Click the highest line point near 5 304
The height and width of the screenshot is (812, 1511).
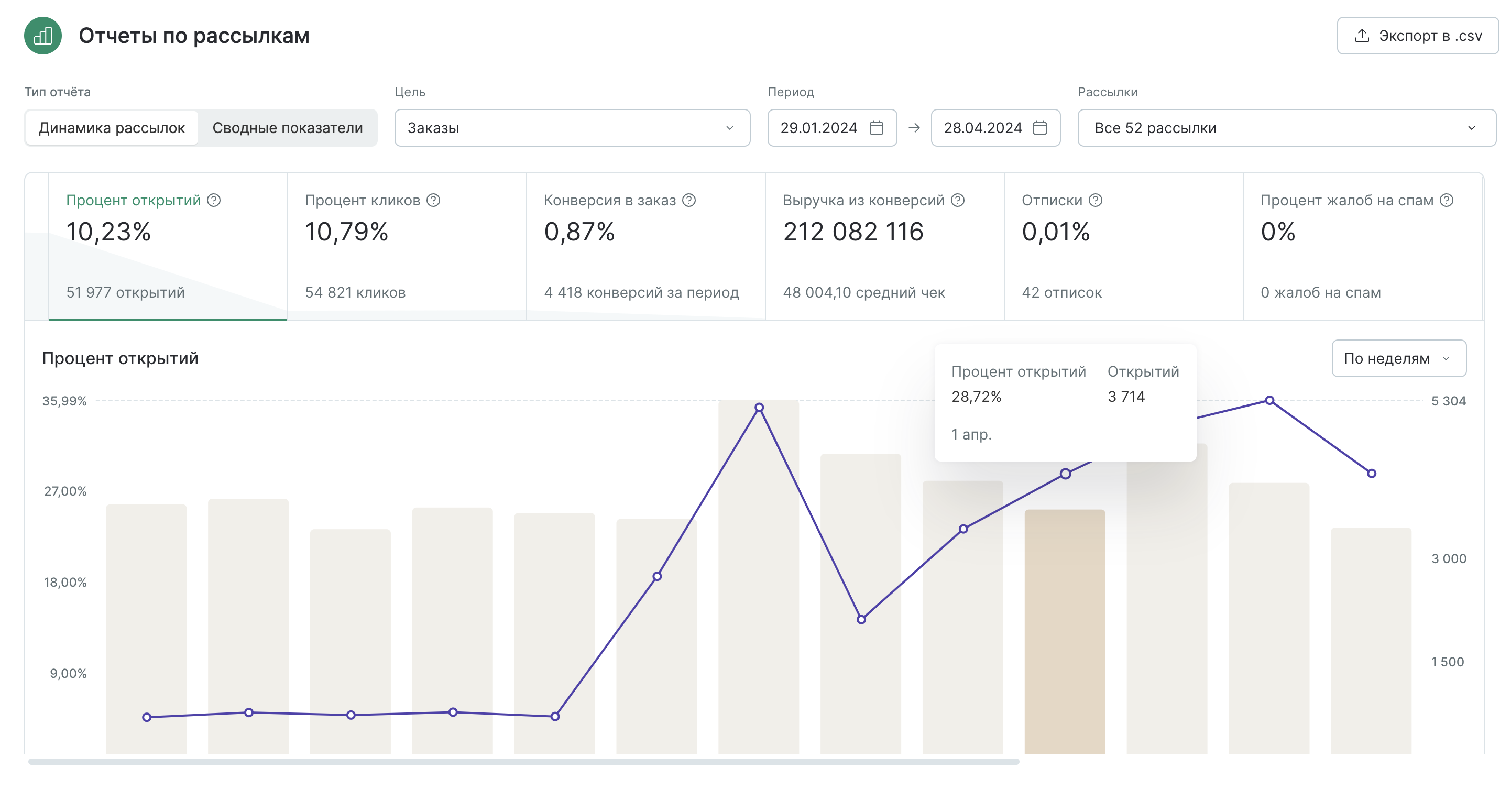(1269, 400)
